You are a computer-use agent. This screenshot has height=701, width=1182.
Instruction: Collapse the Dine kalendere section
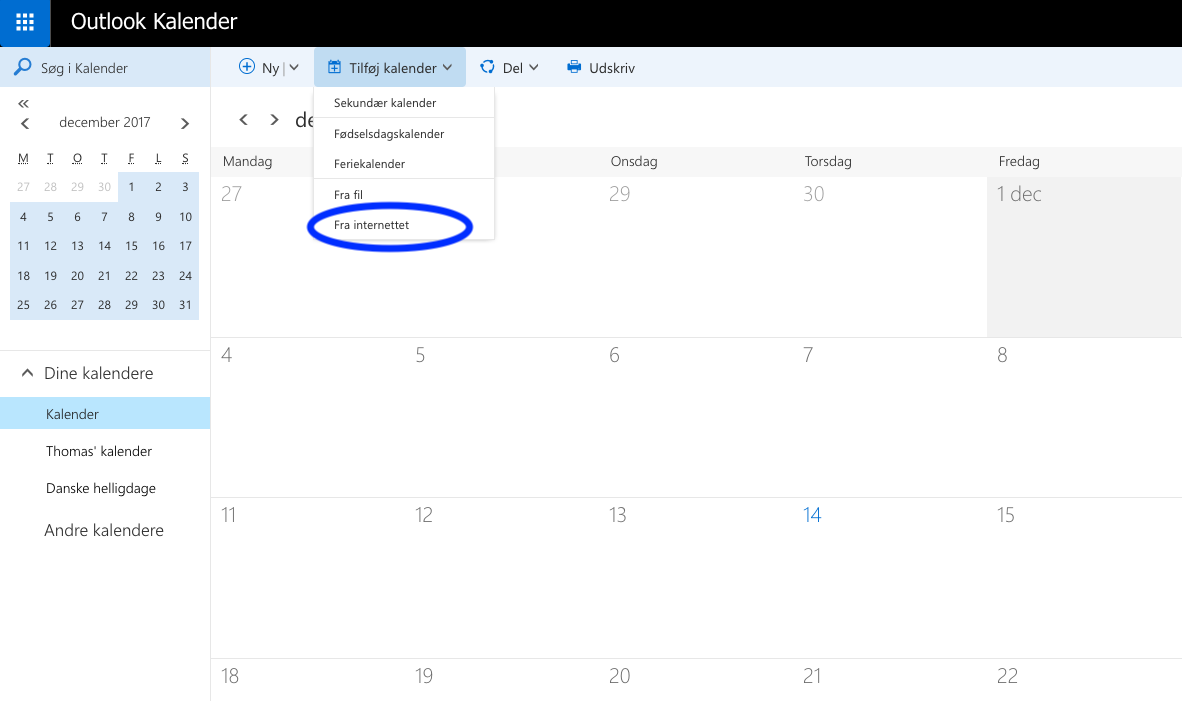coord(26,373)
